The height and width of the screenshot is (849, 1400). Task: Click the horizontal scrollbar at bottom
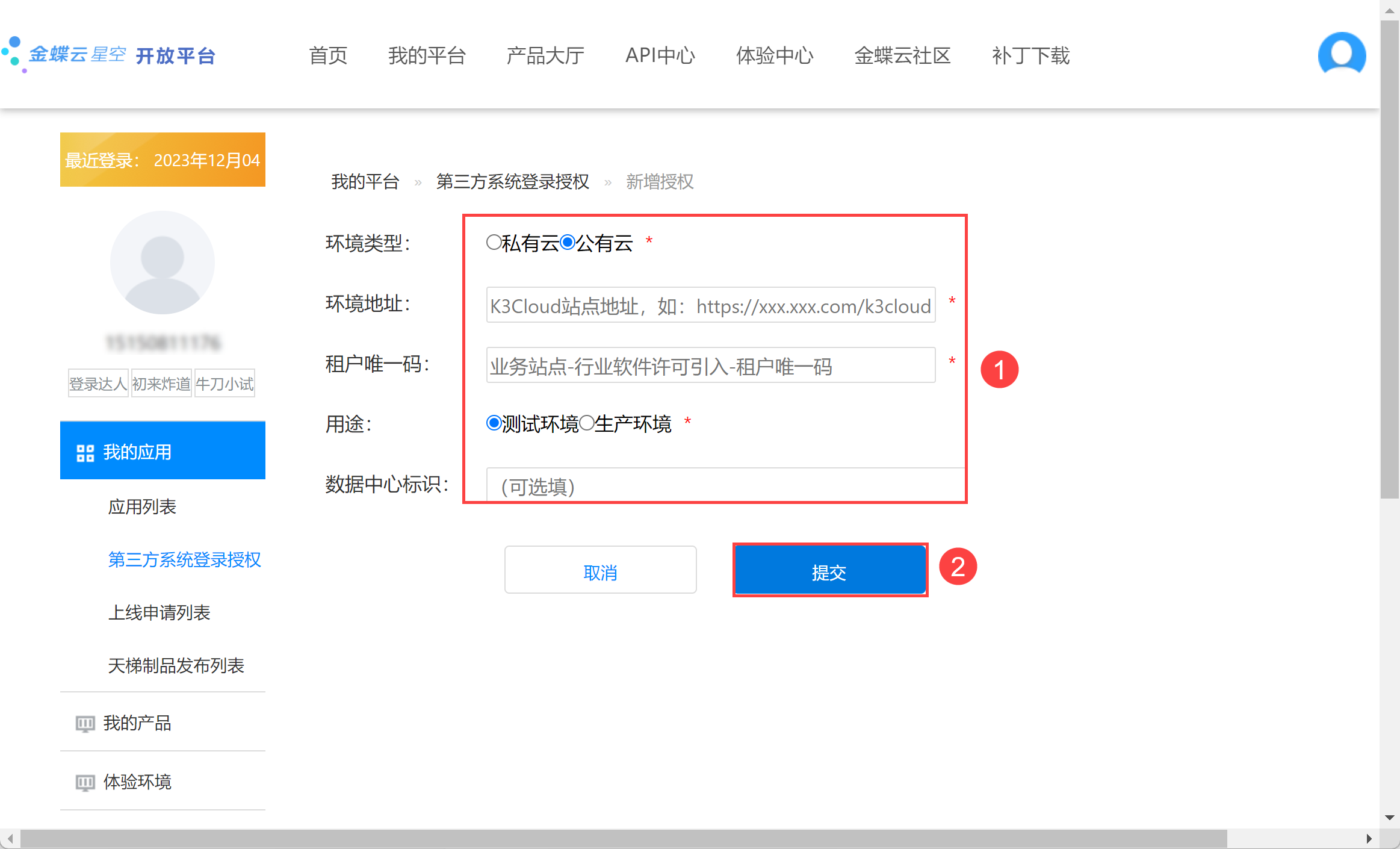623,838
